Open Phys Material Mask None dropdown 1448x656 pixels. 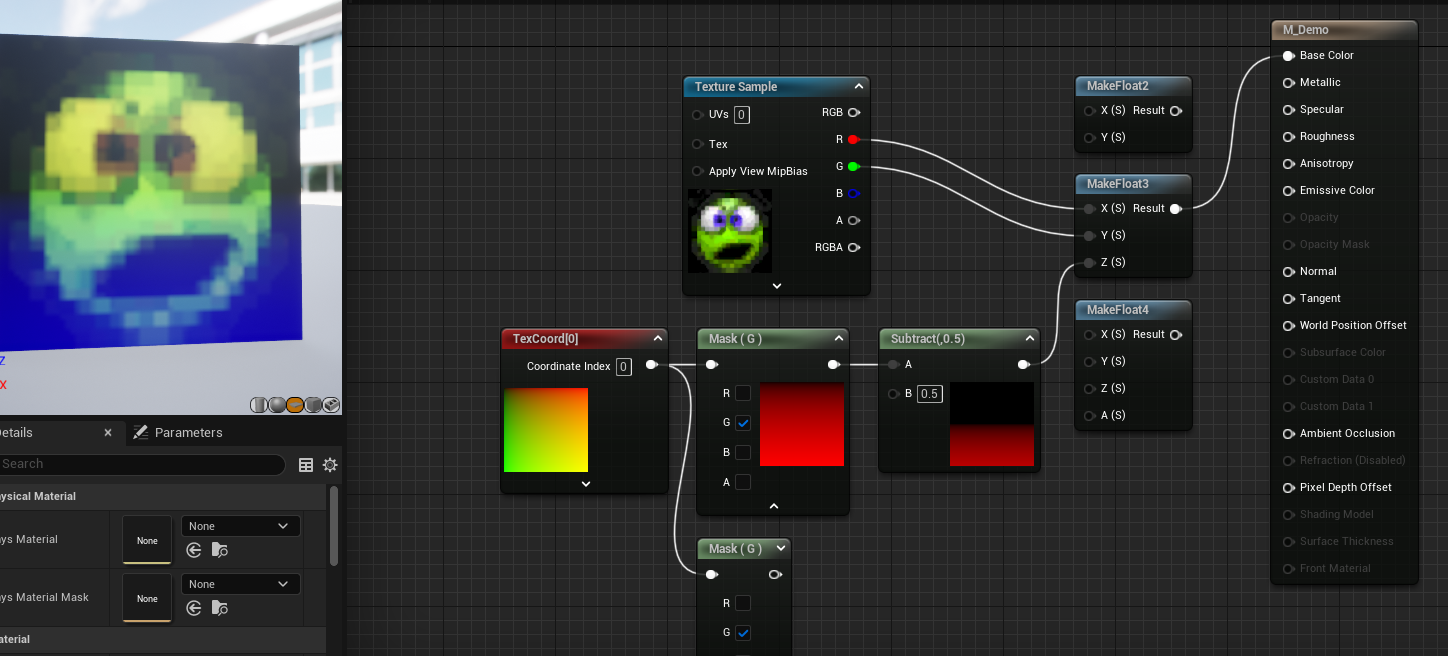coord(240,584)
